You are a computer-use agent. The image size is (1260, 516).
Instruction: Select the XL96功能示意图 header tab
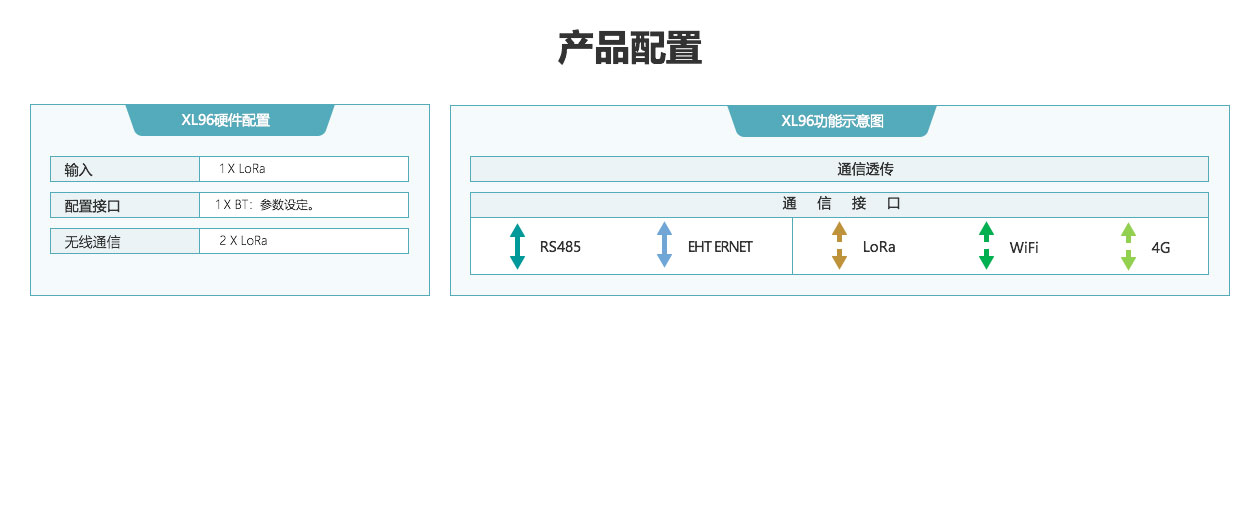(x=832, y=121)
